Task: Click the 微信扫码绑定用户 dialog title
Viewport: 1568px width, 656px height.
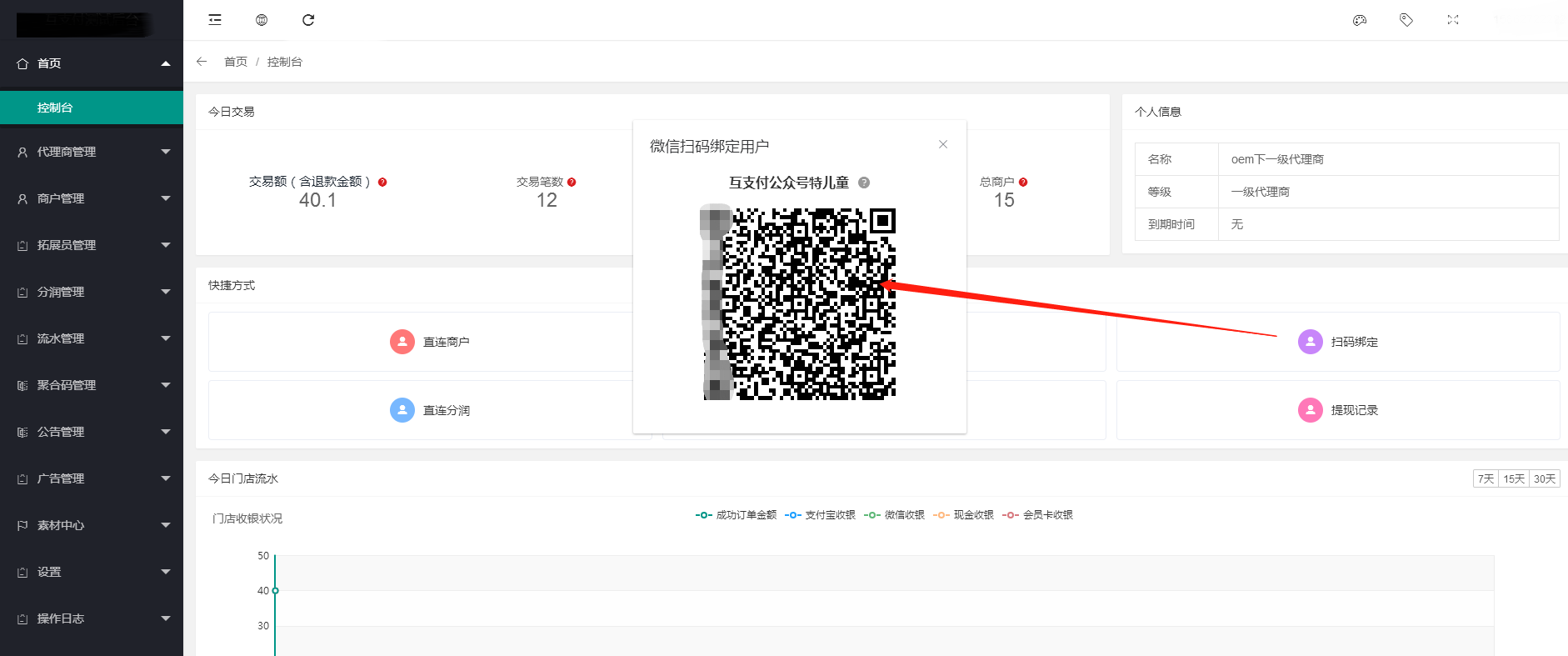Action: (x=710, y=146)
